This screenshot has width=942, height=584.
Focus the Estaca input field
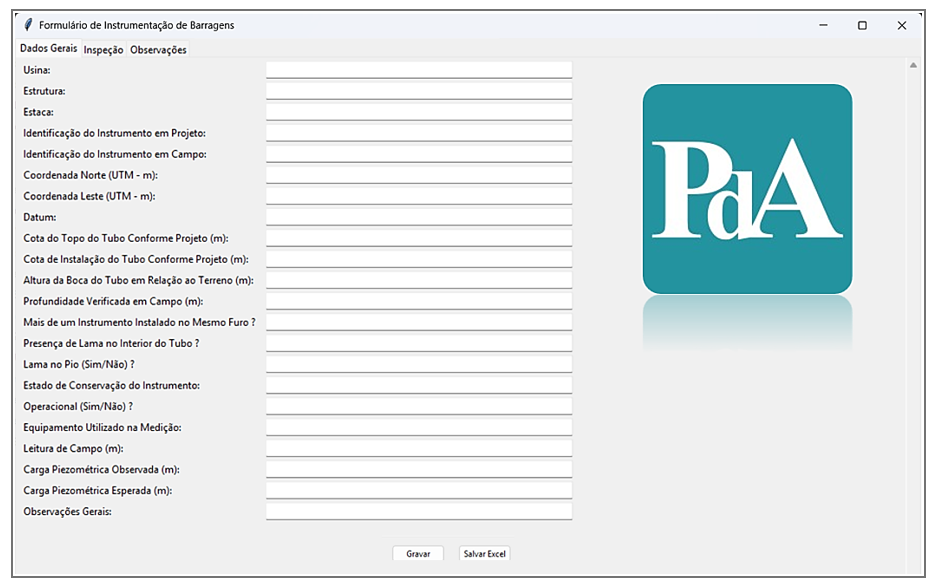[419, 112]
